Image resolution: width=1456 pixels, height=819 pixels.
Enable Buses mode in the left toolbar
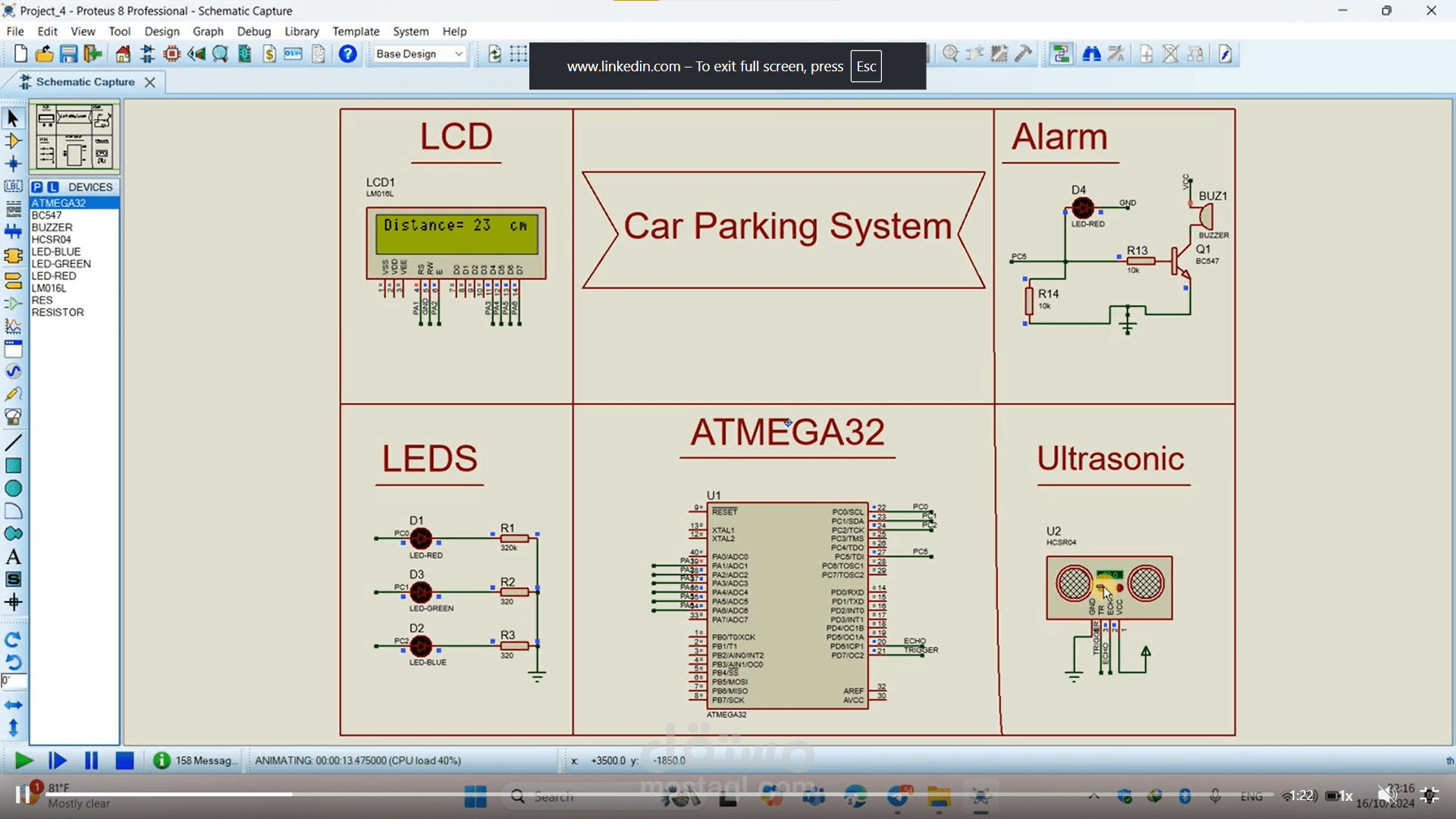[x=13, y=232]
